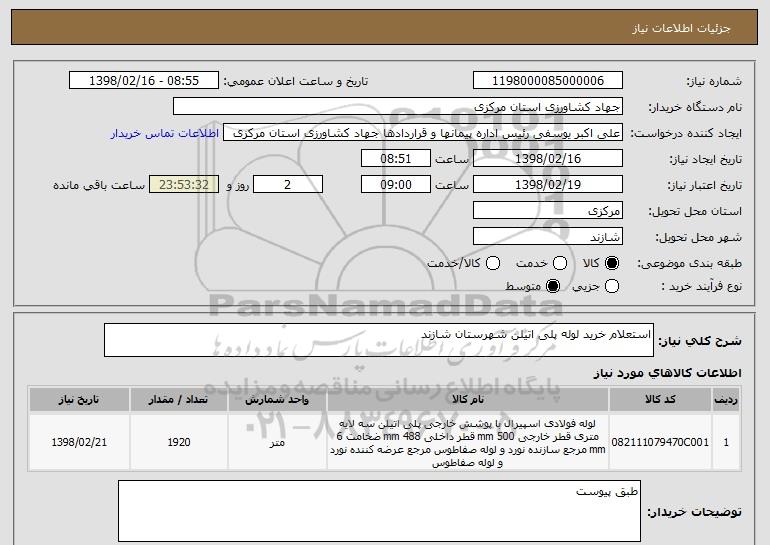This screenshot has height=545, width=770.
Task: Click the delivery city field شازند
Action: tap(548, 237)
